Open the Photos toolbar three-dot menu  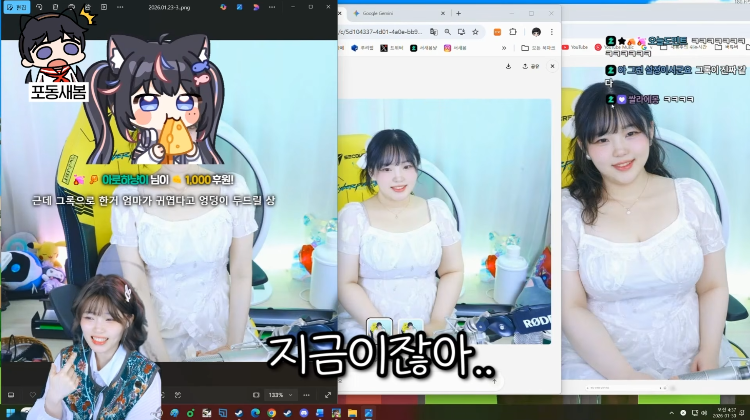(120, 7)
